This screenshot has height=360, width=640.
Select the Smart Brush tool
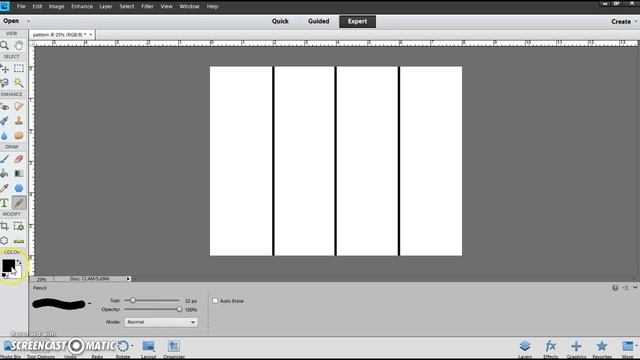click(4, 121)
